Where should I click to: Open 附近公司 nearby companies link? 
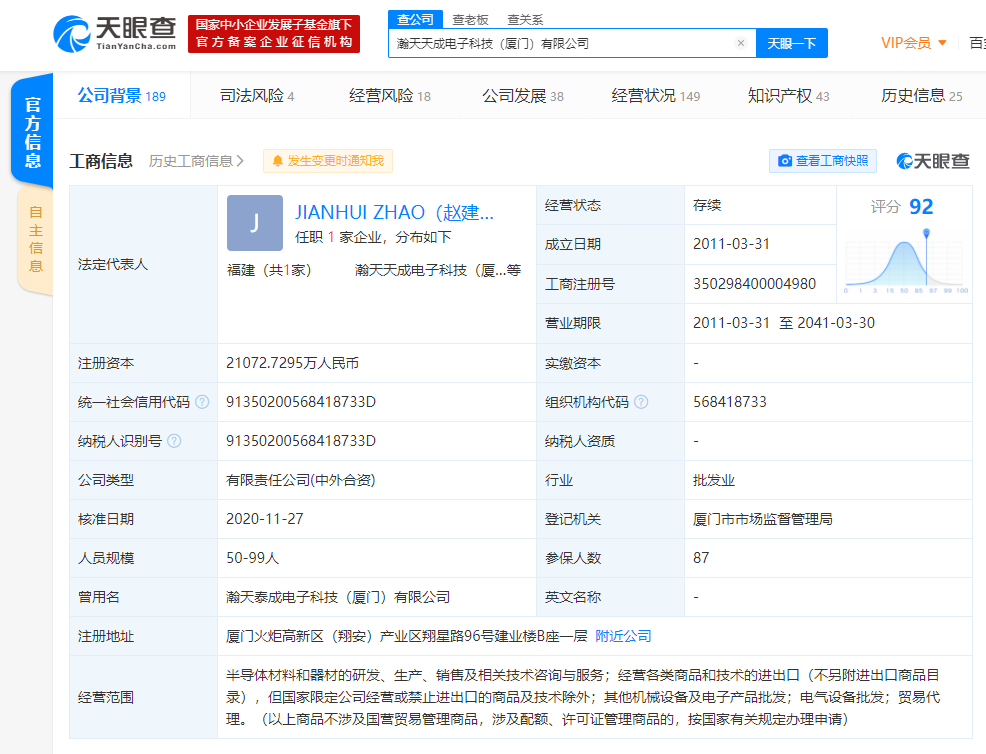click(623, 636)
